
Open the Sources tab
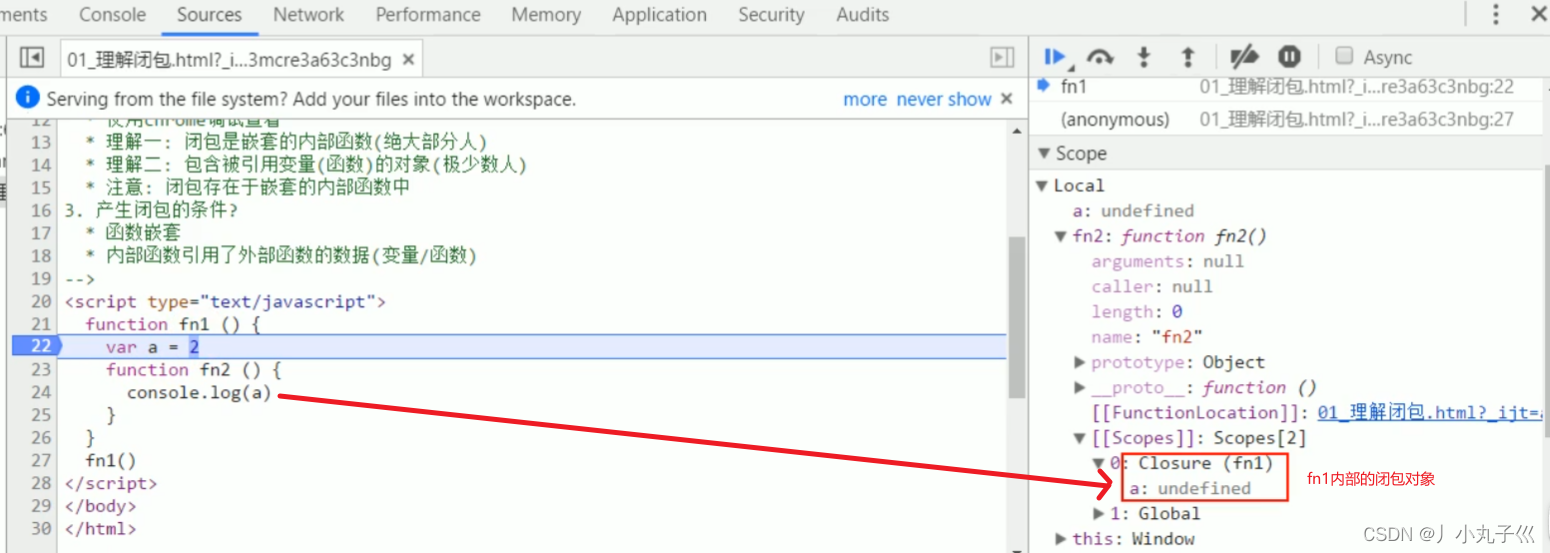209,15
